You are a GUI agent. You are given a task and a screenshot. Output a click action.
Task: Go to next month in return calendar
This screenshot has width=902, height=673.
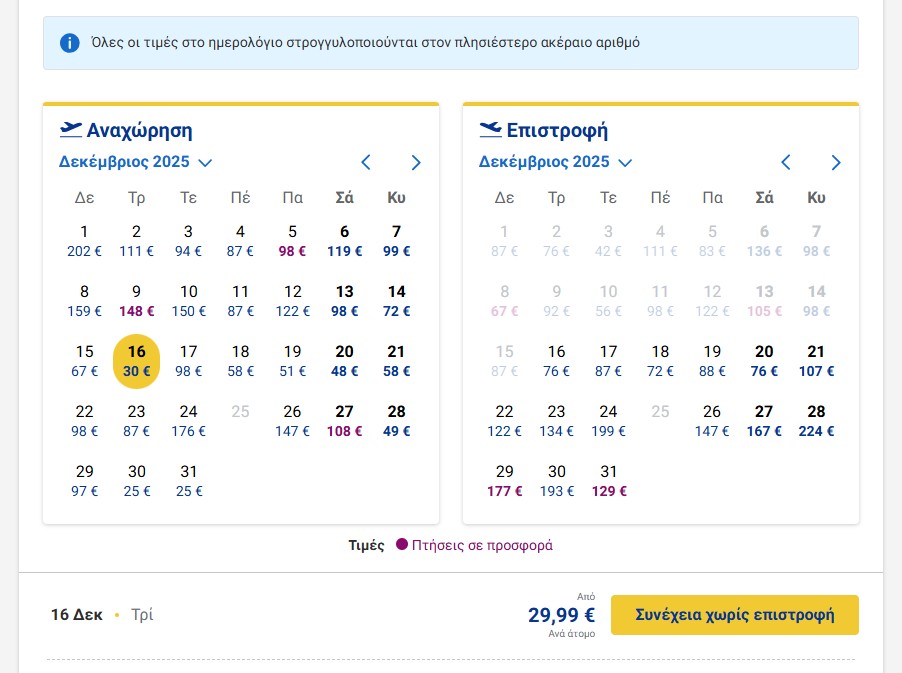(836, 163)
